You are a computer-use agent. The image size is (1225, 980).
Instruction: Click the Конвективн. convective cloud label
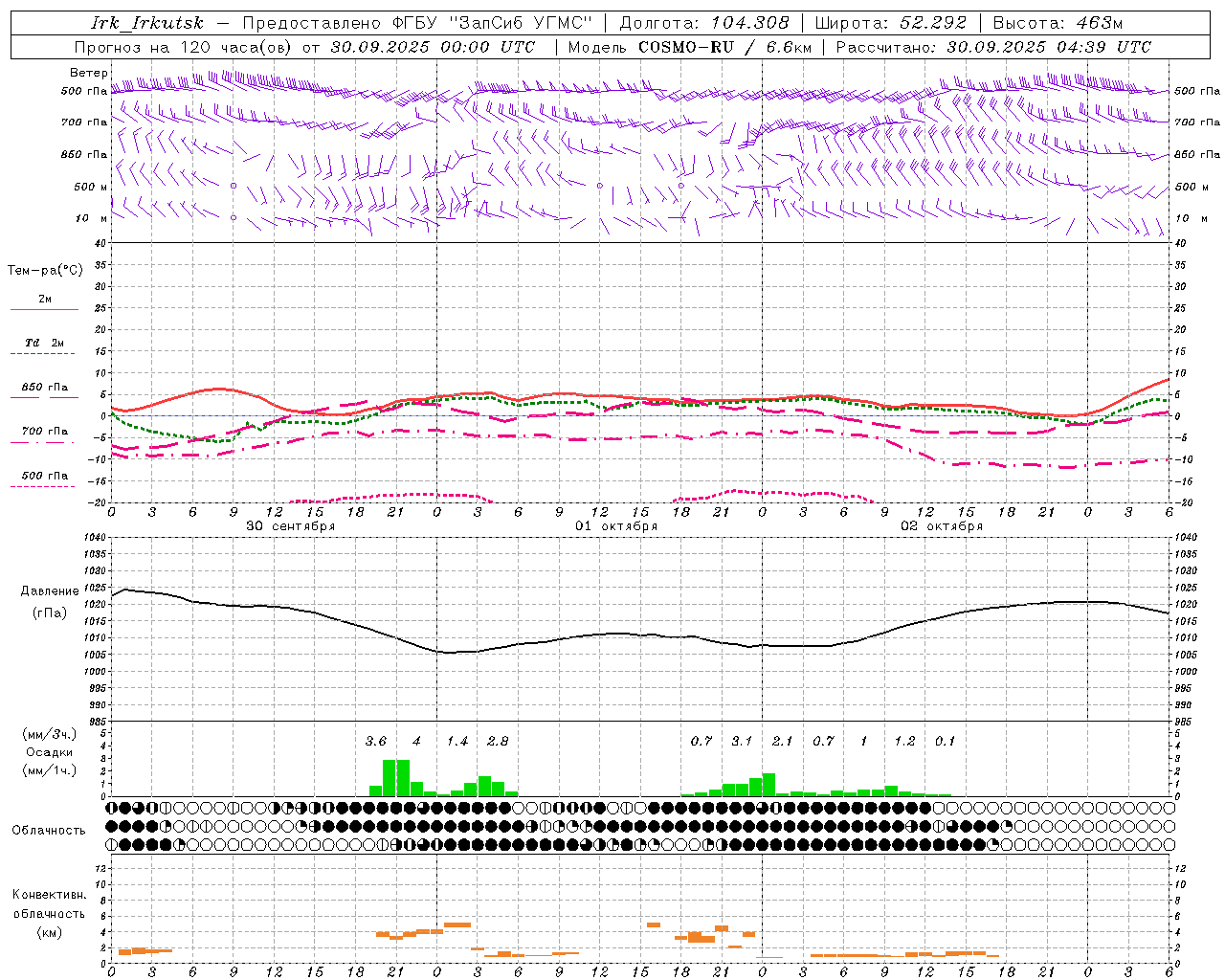point(50,895)
